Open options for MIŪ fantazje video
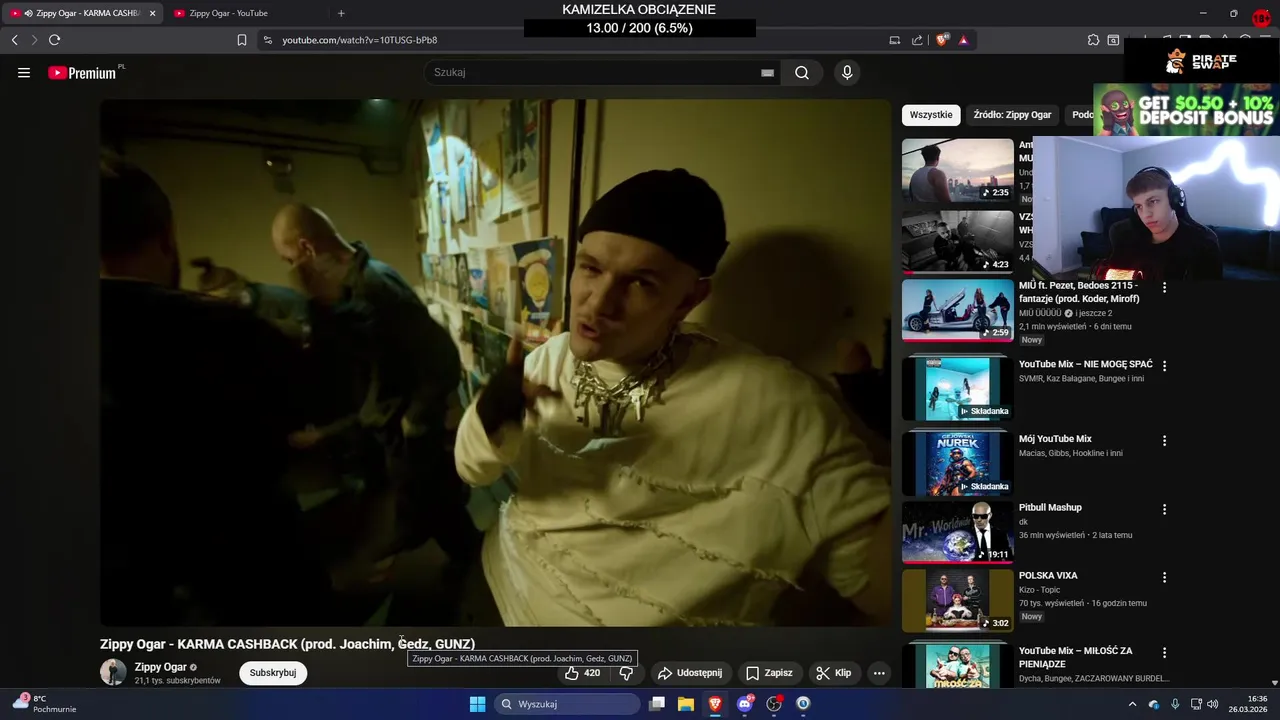The image size is (1280, 720). click(x=1164, y=287)
